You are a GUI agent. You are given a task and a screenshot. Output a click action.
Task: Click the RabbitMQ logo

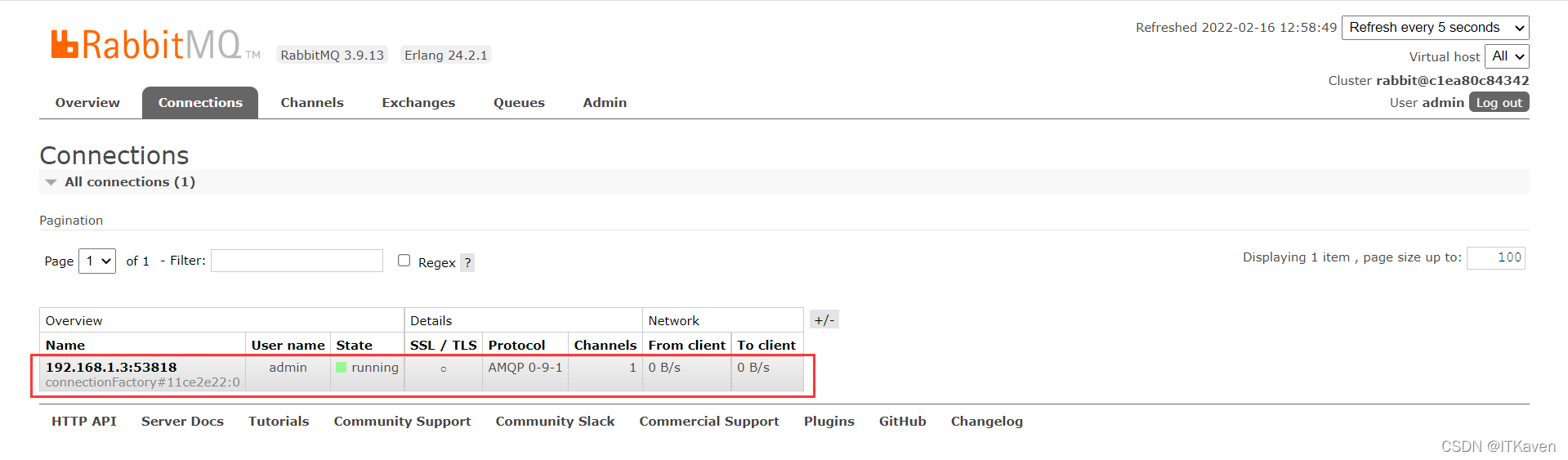click(x=155, y=45)
